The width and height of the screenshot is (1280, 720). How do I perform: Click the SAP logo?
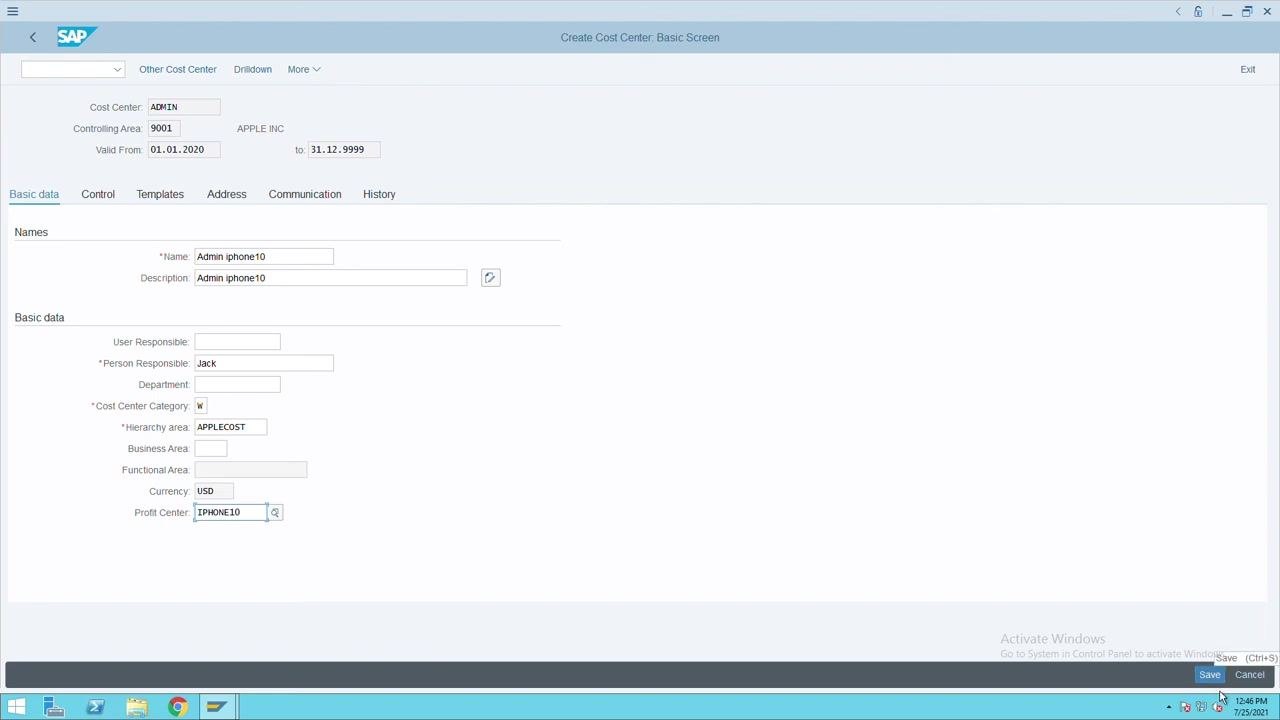tap(76, 37)
